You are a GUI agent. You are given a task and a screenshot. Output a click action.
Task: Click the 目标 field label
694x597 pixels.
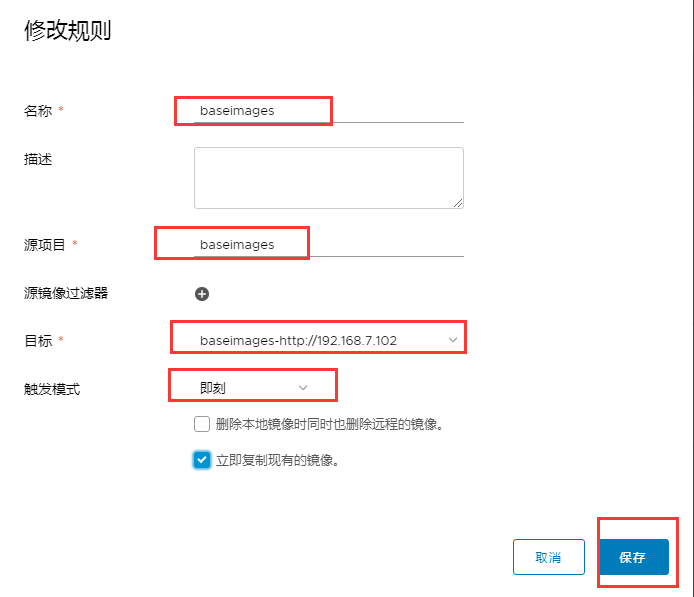point(37,341)
